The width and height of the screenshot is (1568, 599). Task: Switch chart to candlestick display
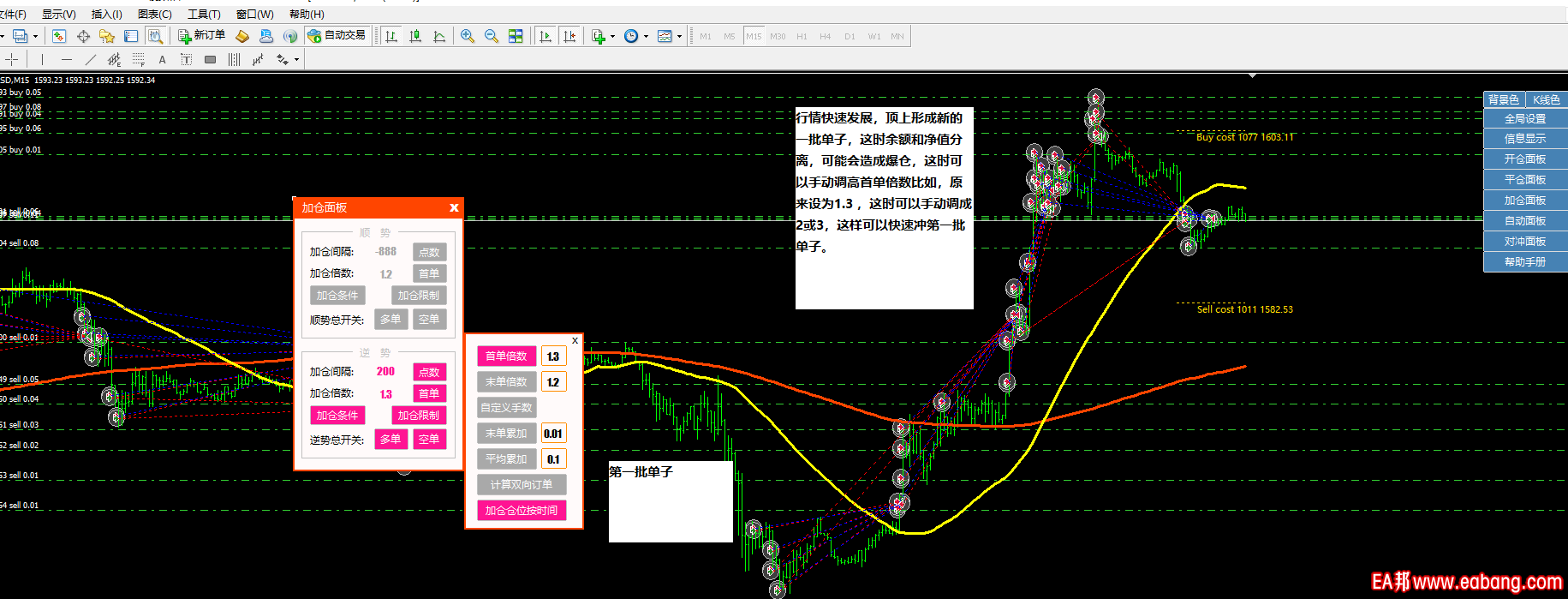[x=415, y=36]
